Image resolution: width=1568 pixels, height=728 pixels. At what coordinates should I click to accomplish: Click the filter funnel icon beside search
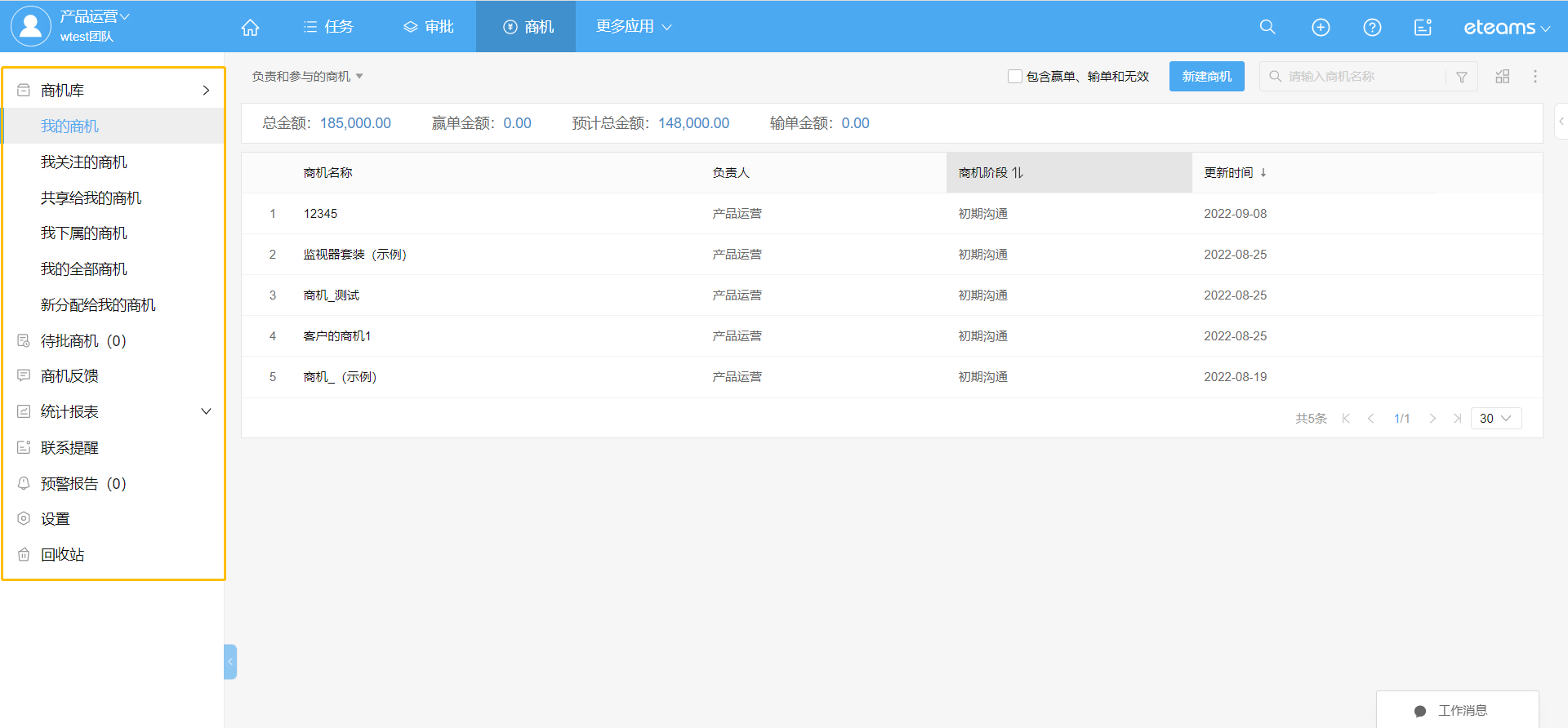click(1462, 77)
